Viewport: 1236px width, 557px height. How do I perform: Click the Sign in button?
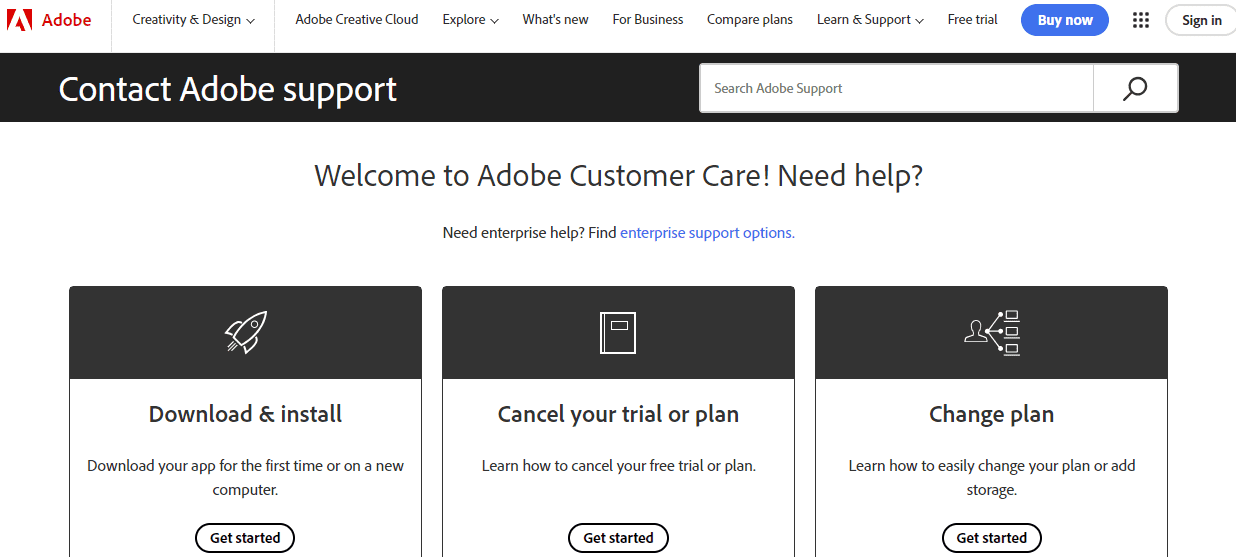pyautogui.click(x=1201, y=20)
